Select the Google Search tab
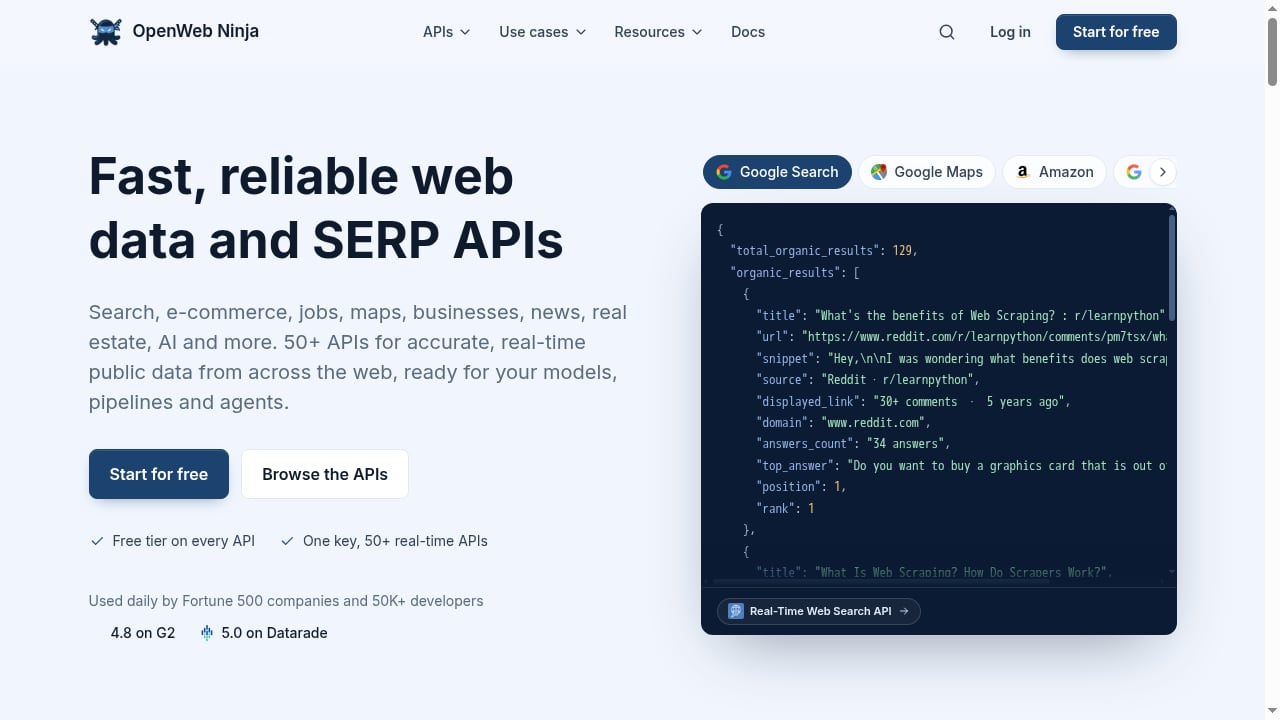The height and width of the screenshot is (720, 1280). click(x=777, y=172)
